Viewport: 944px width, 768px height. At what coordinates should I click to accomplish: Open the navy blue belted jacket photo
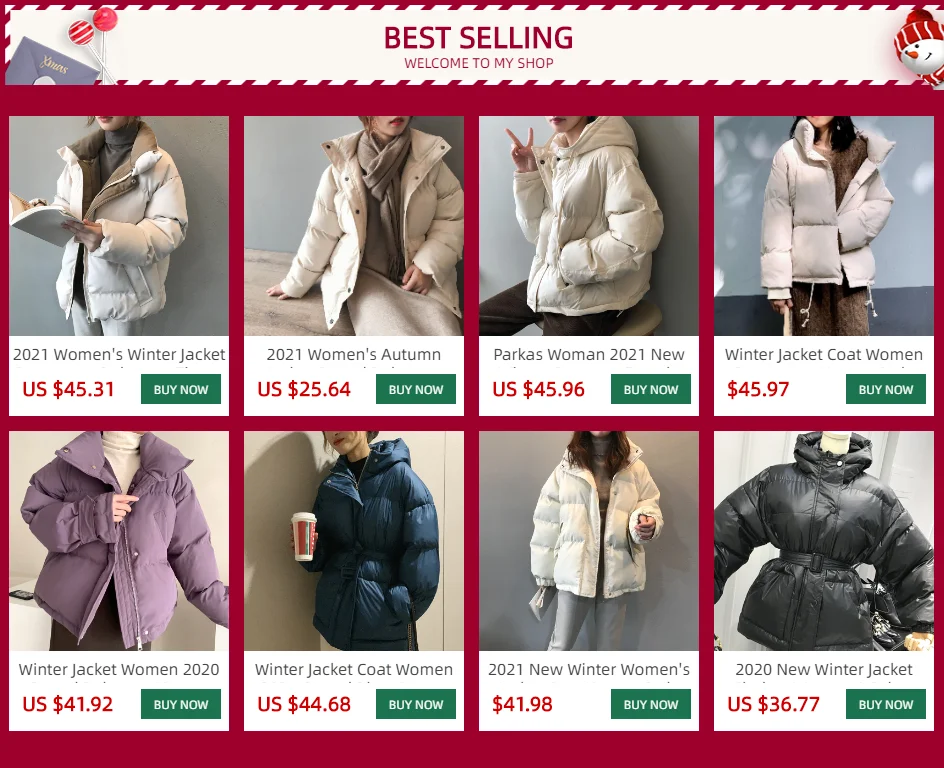click(354, 540)
